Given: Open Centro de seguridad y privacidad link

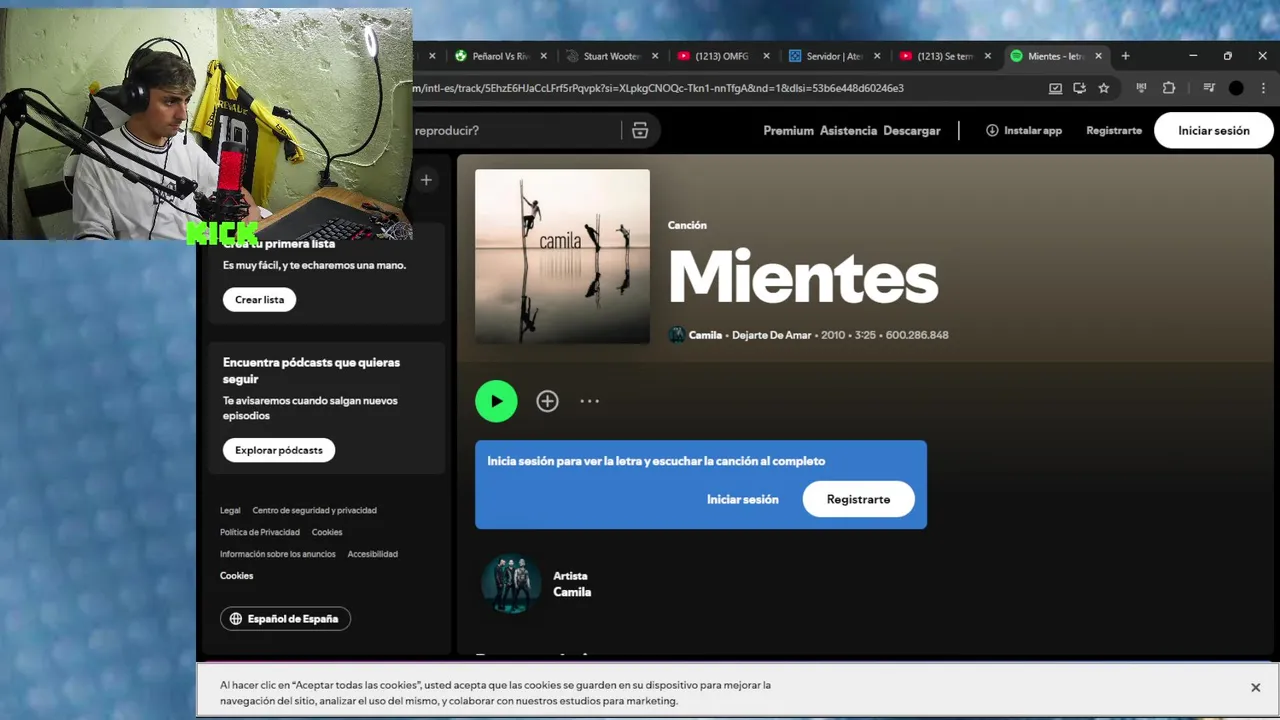Looking at the screenshot, I should point(314,510).
